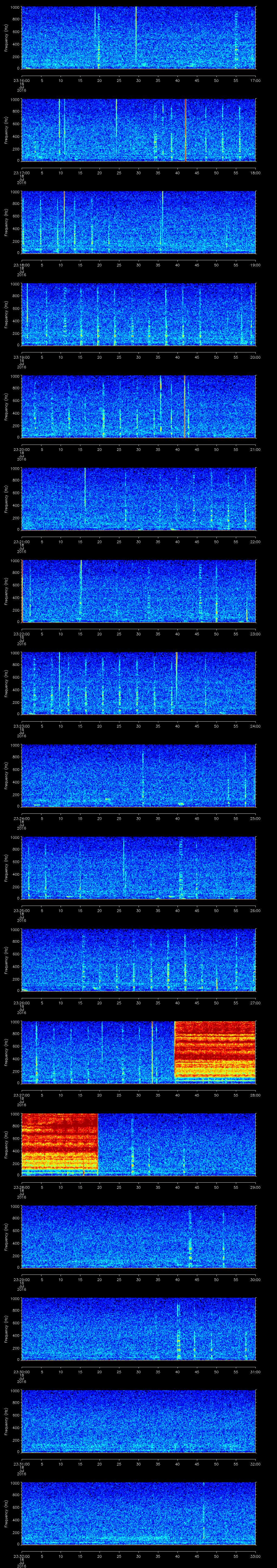Click the 27:00 end time label
This screenshot has height=1568, width=277.
pyautogui.click(x=255, y=1003)
